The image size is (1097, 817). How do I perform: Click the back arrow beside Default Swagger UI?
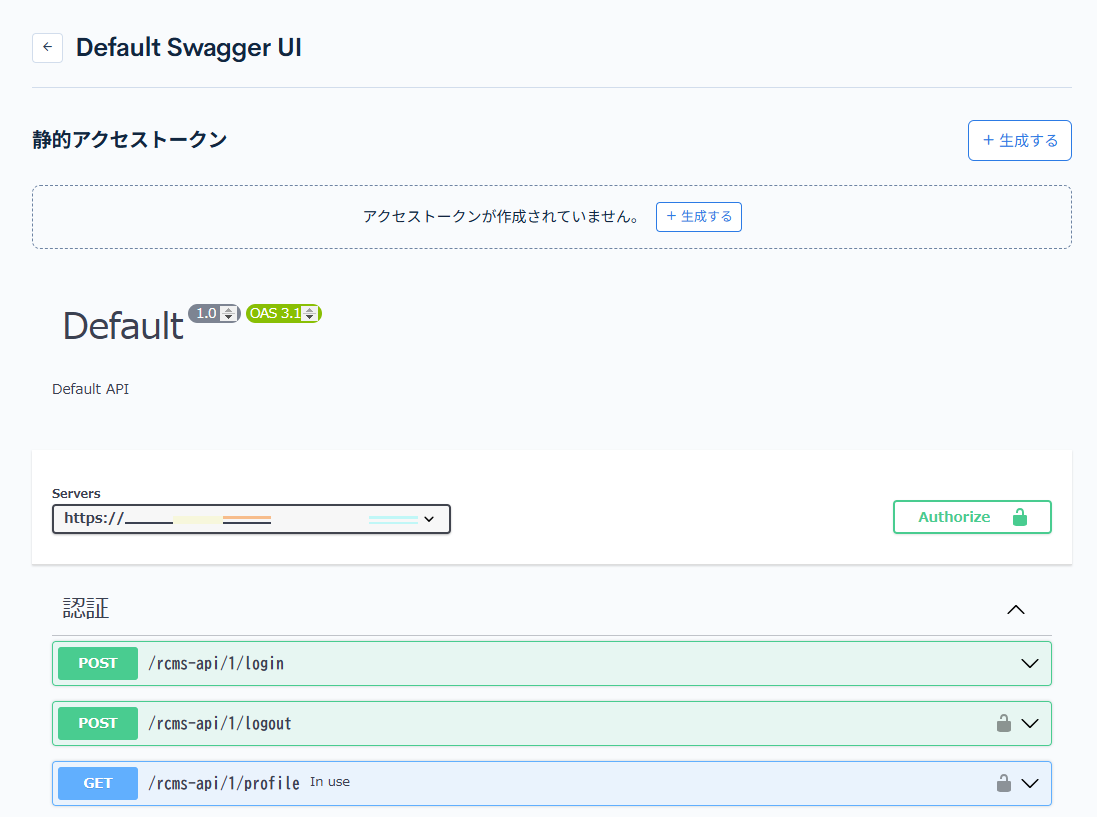[47, 48]
